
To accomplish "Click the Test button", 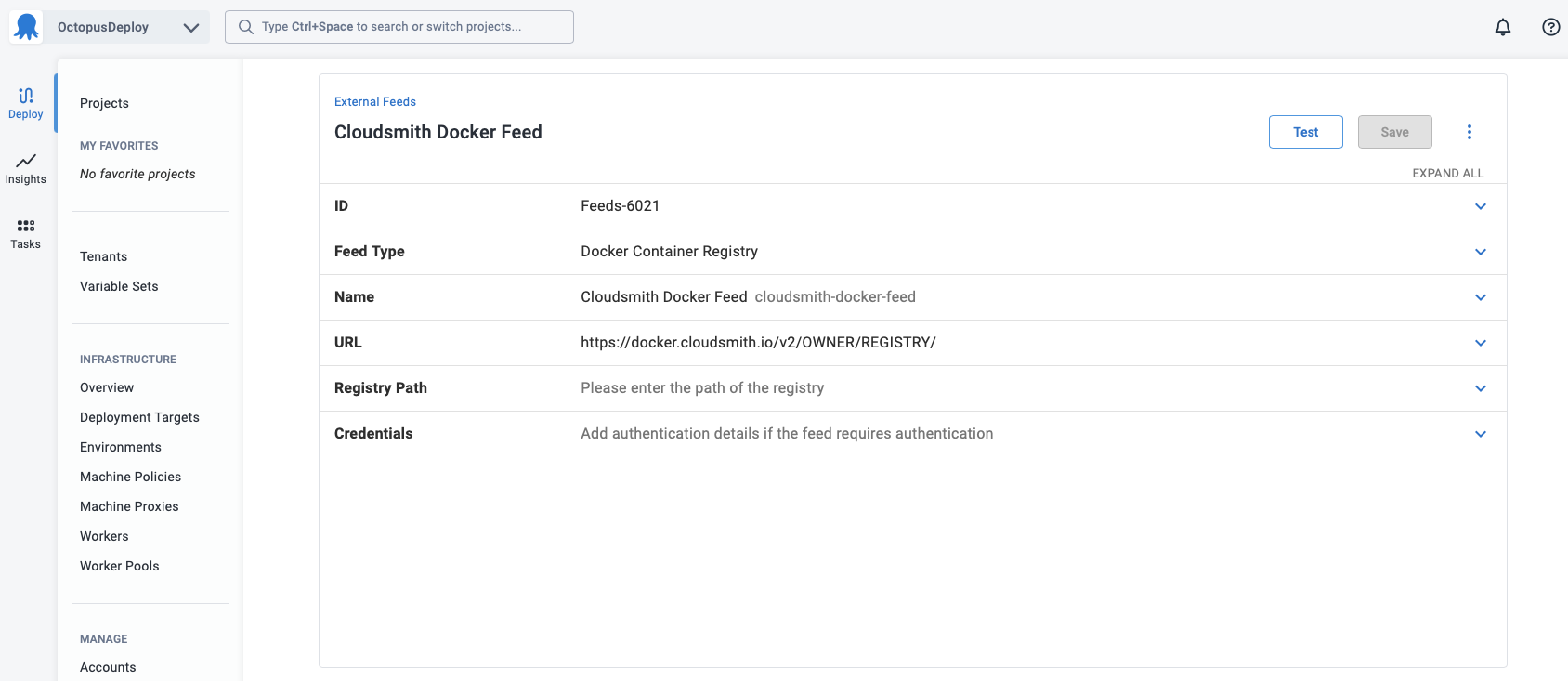I will [1306, 132].
